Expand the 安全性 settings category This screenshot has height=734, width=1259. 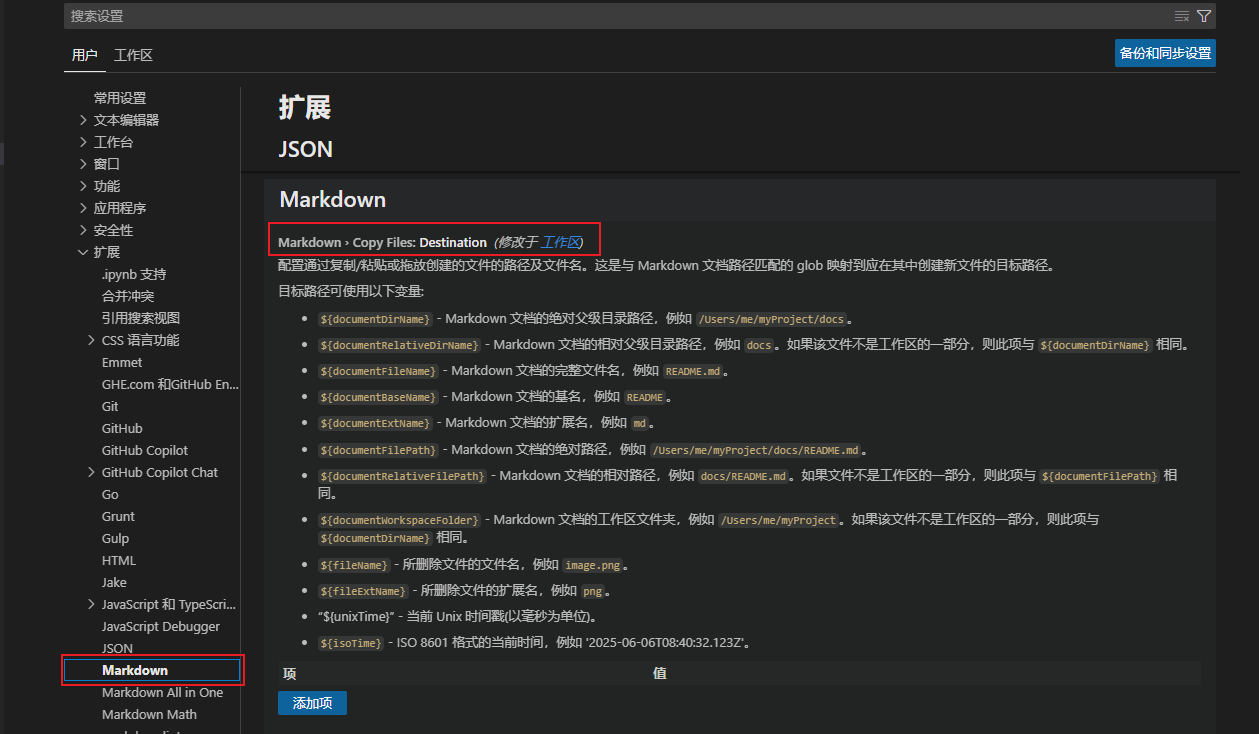point(84,230)
